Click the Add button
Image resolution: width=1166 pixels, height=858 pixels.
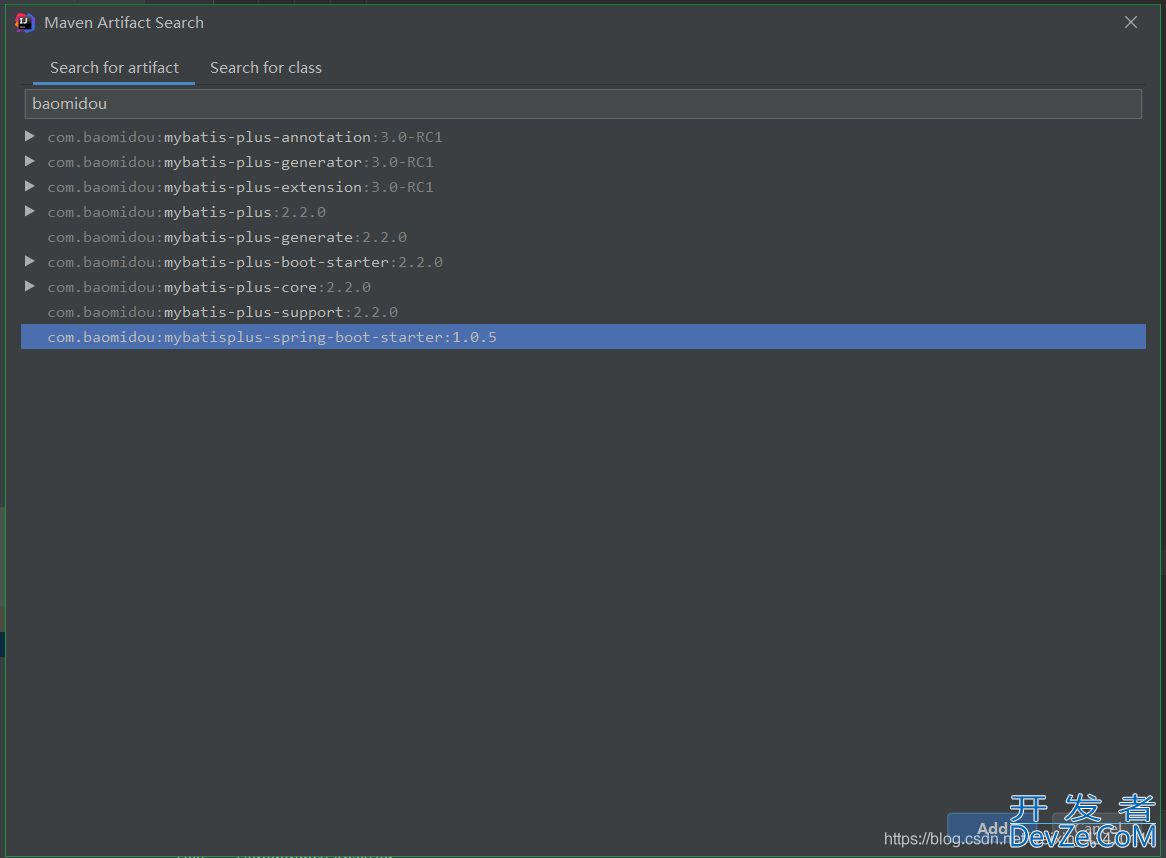coord(992,828)
